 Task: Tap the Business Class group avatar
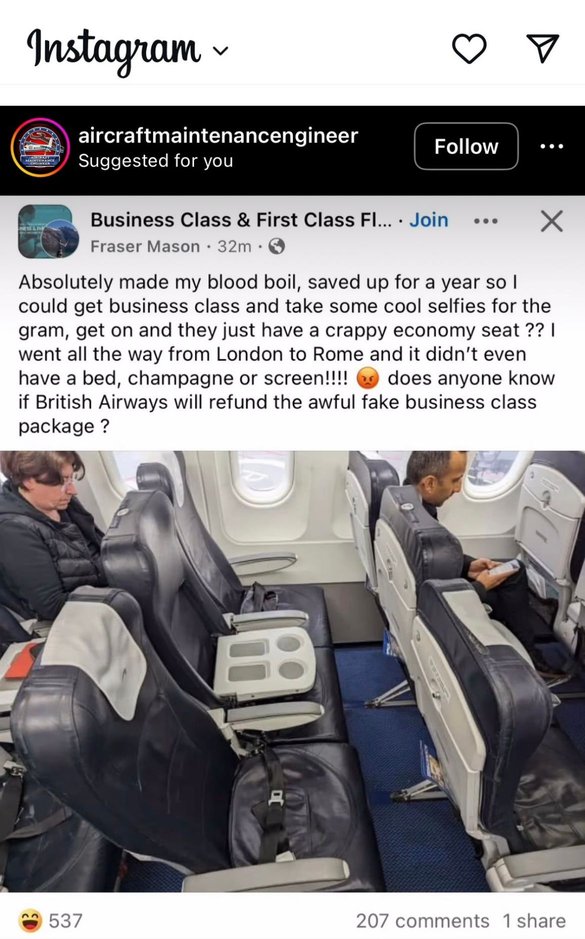[x=46, y=232]
